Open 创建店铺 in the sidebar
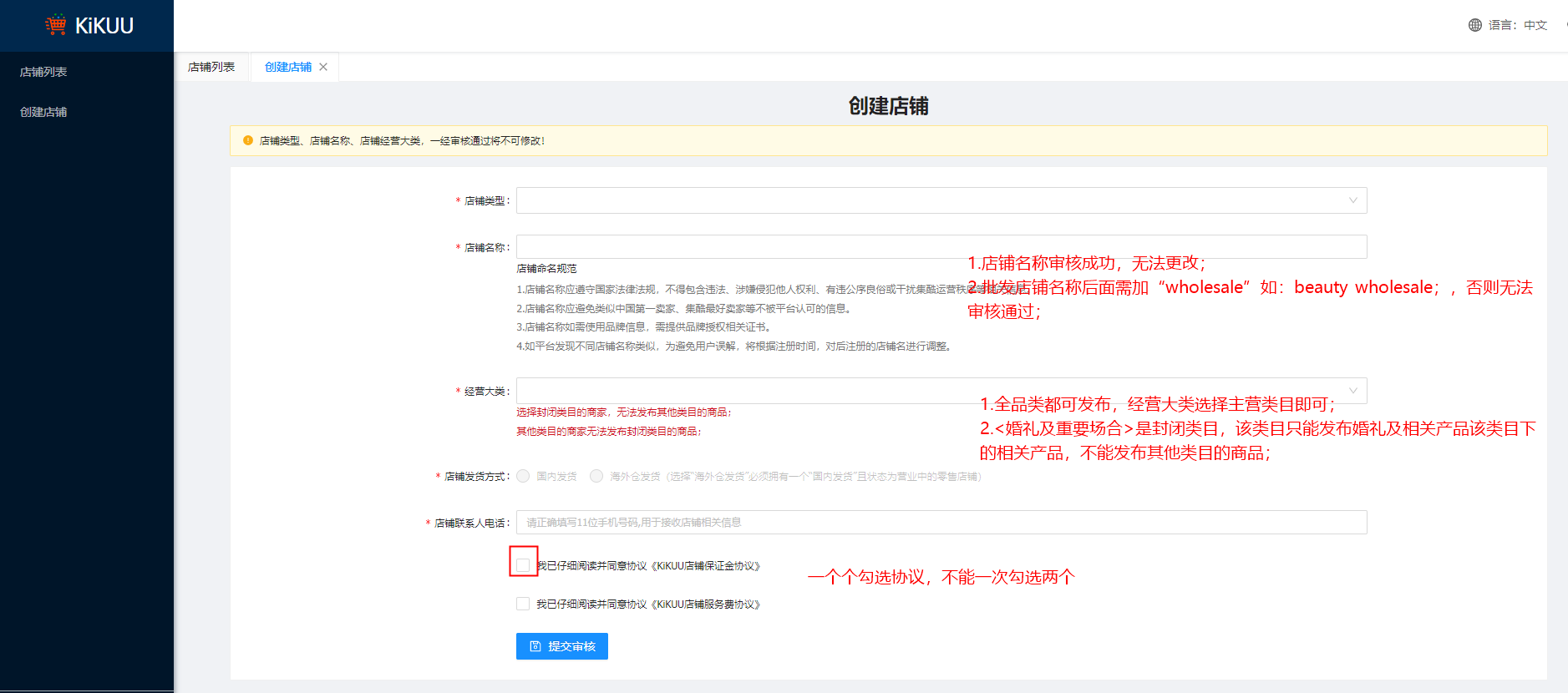Screen dimensions: 1568x693 click(x=43, y=112)
